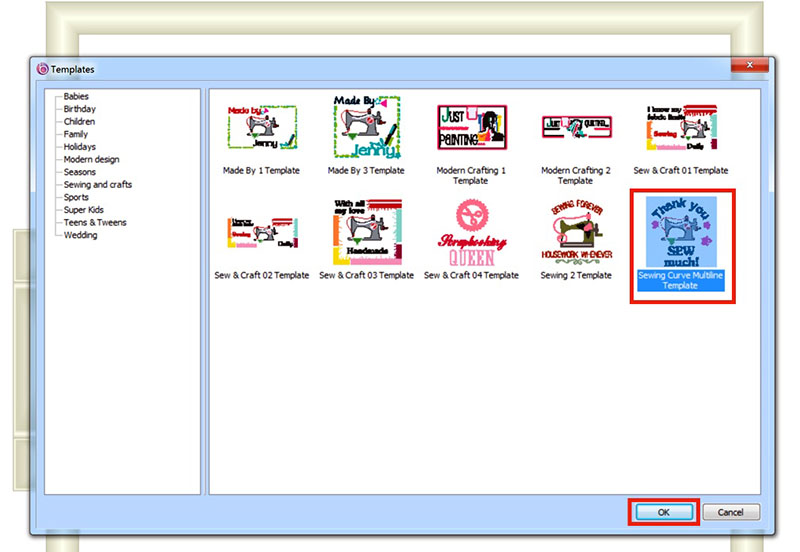Open the Holidays category

80,147
